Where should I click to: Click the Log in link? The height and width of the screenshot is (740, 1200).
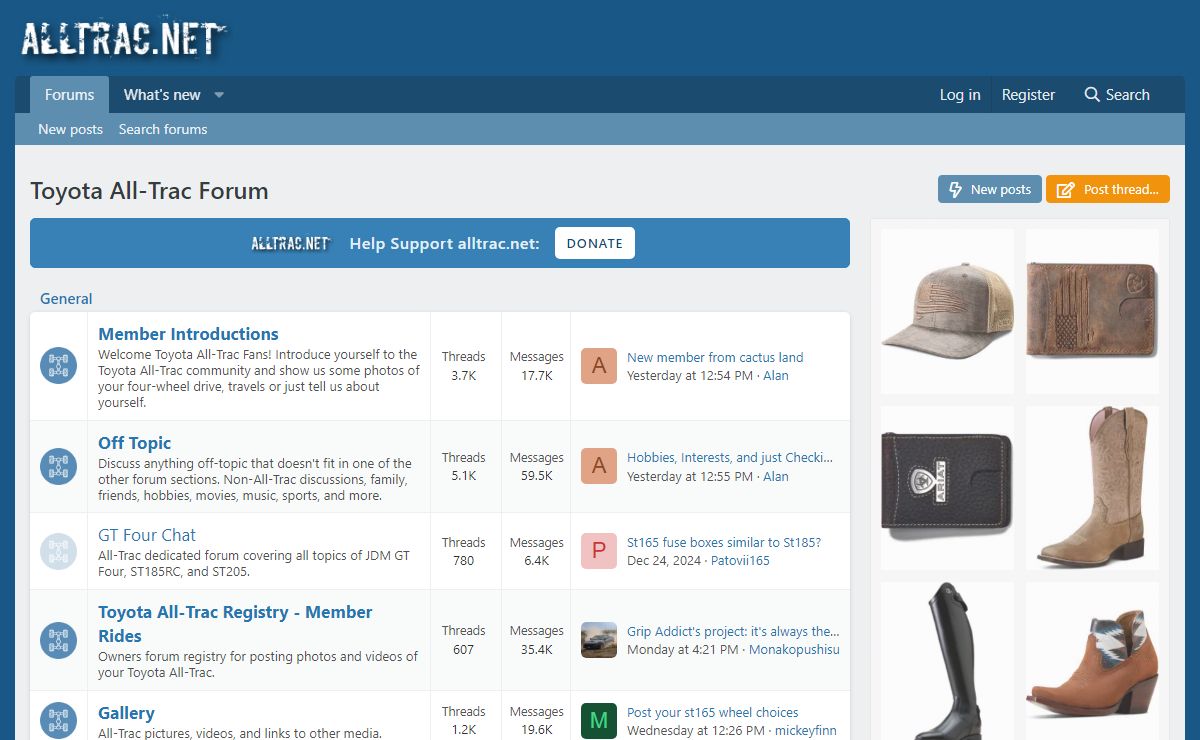960,95
